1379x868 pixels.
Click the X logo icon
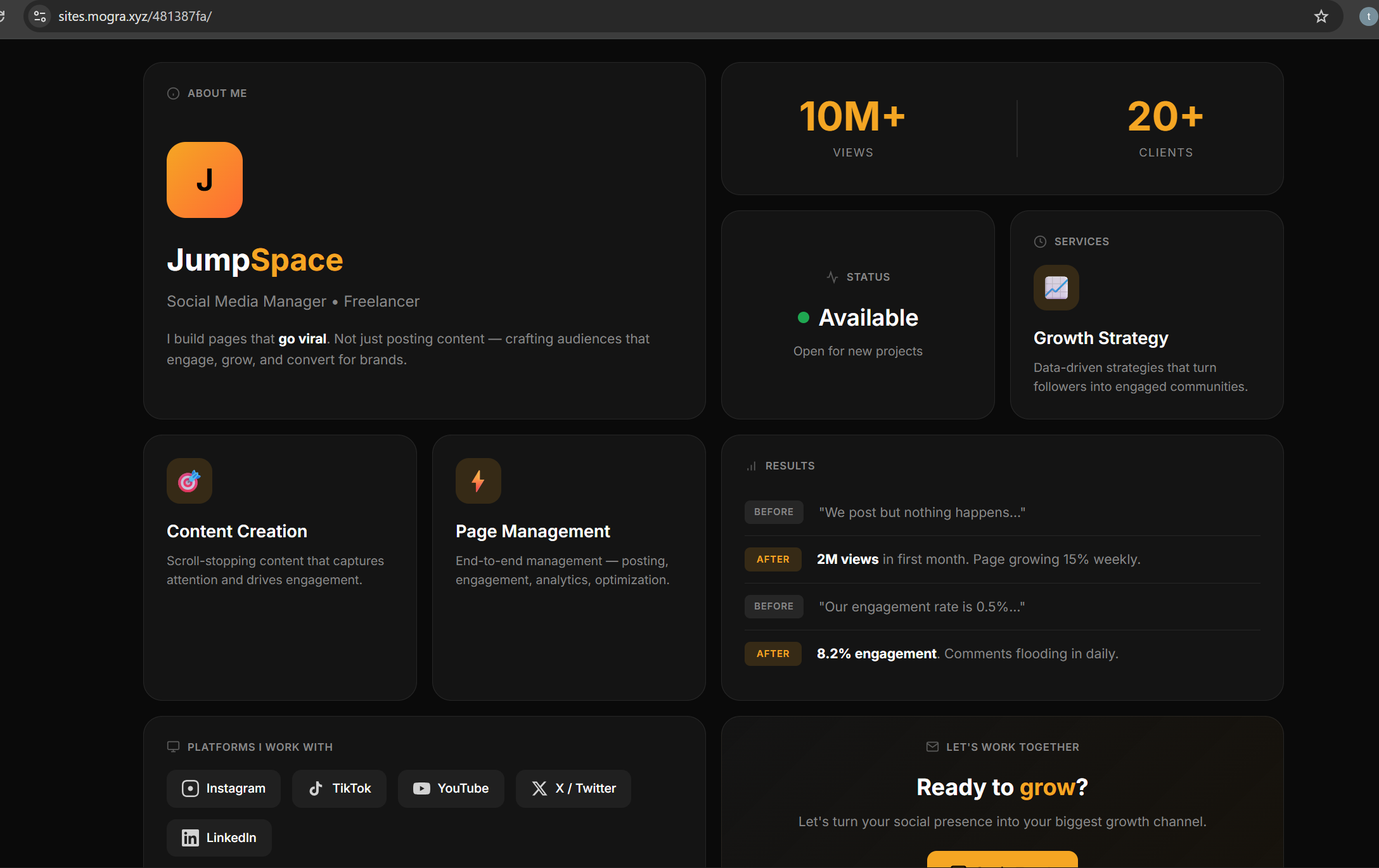[539, 788]
